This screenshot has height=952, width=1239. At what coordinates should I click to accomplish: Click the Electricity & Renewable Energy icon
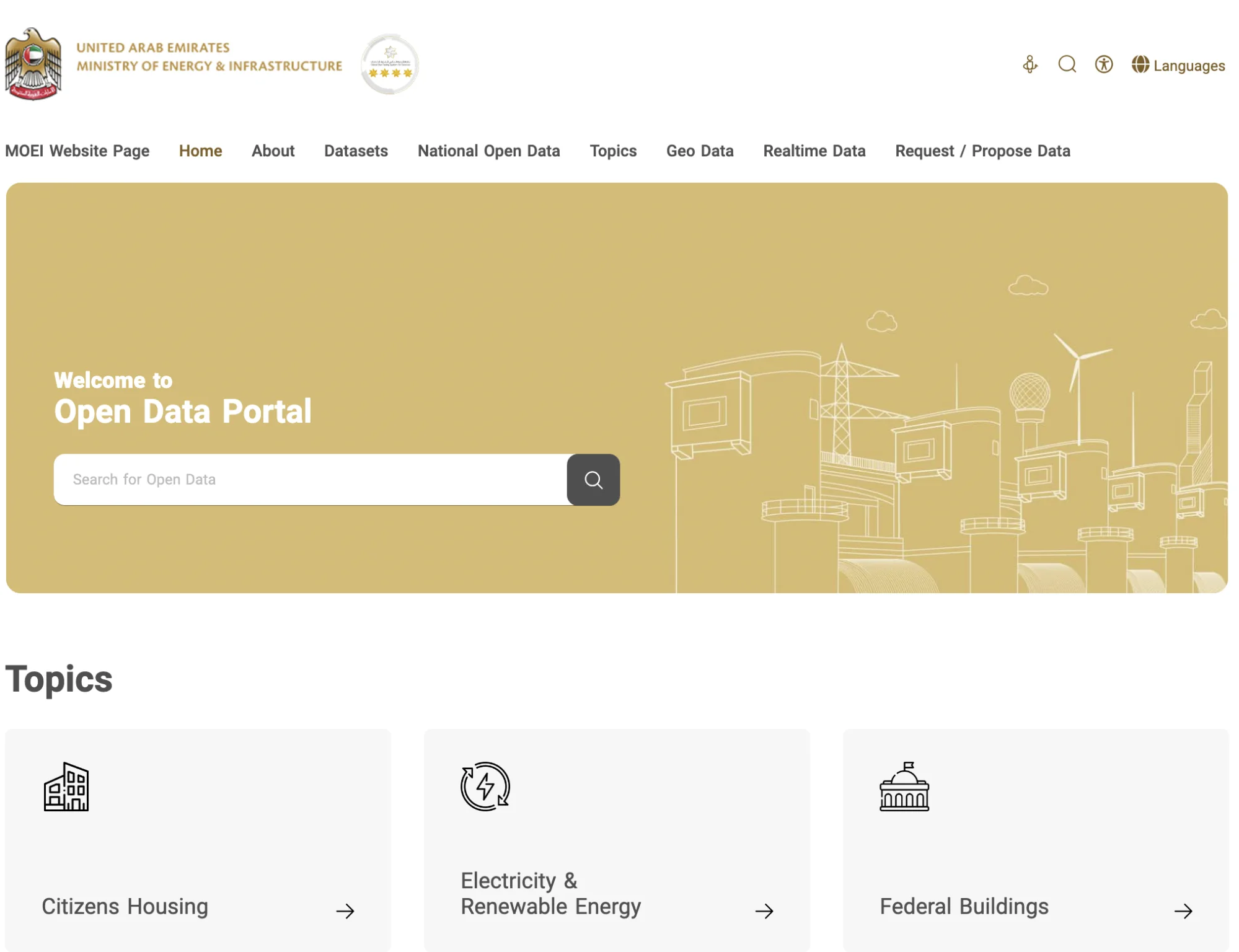pyautogui.click(x=485, y=787)
